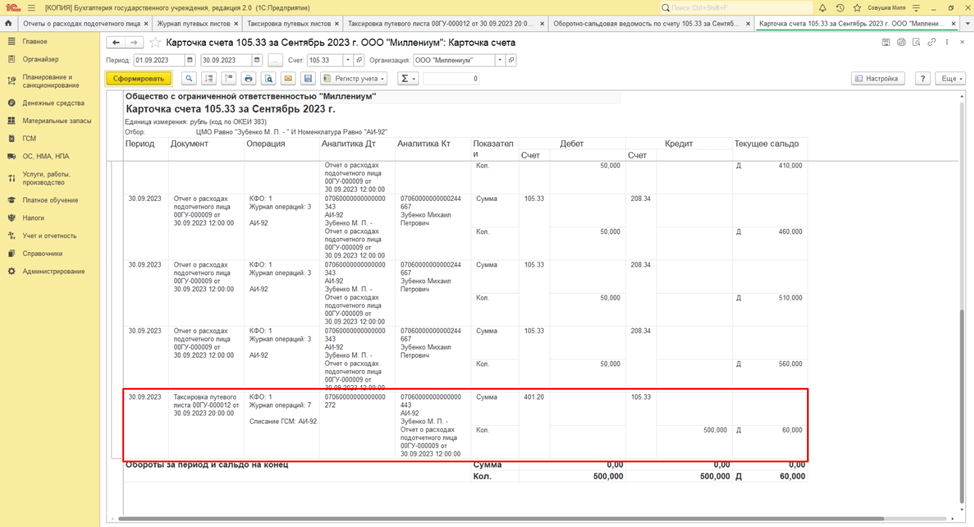
Task: Save report with floppy disk icon
Action: [308, 79]
